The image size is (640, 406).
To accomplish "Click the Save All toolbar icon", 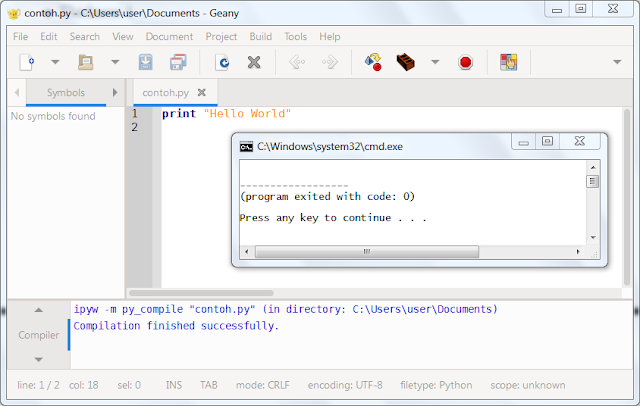I will point(178,62).
